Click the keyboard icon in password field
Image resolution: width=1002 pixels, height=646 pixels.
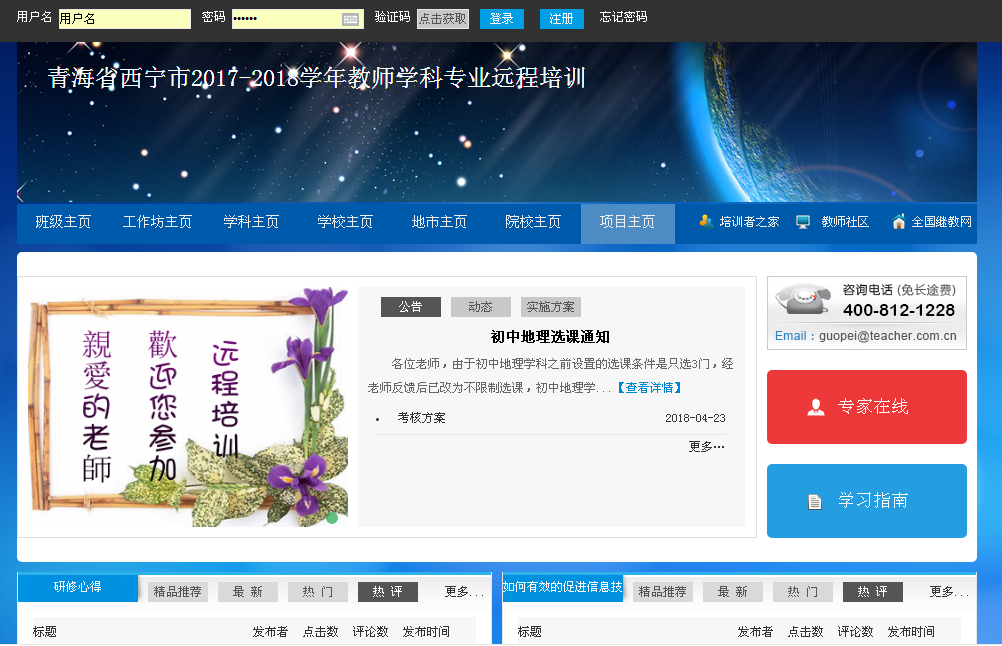350,19
